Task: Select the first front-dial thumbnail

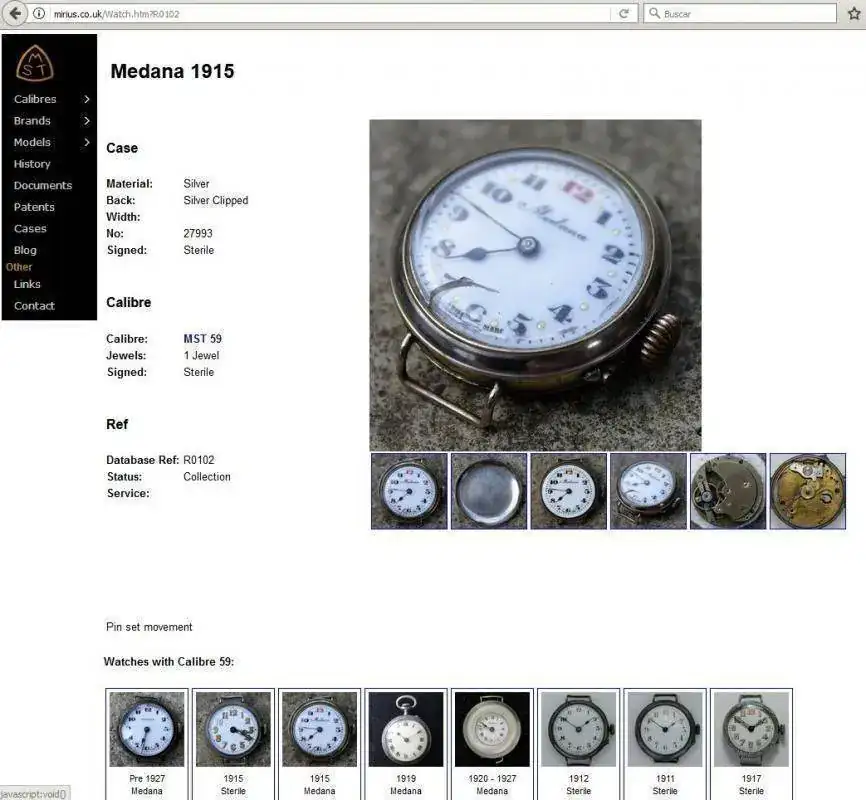Action: click(x=409, y=491)
